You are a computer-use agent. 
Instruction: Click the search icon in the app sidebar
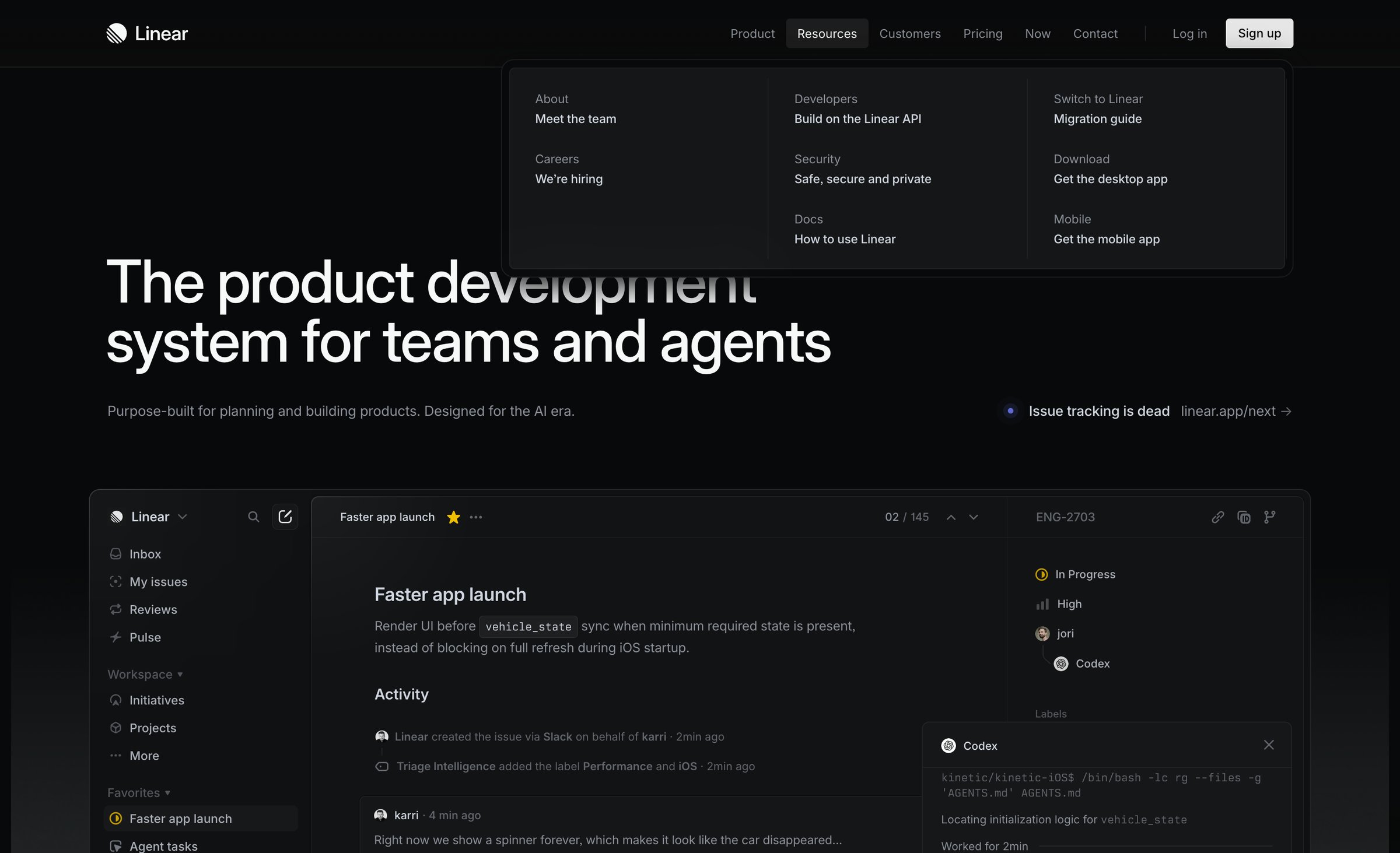pos(253,517)
